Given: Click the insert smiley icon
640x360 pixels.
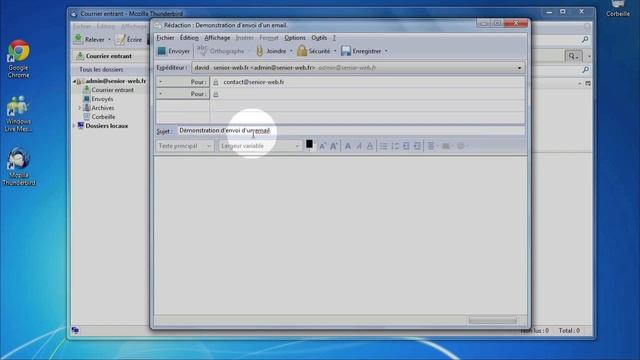Looking at the screenshot, I should pos(461,146).
